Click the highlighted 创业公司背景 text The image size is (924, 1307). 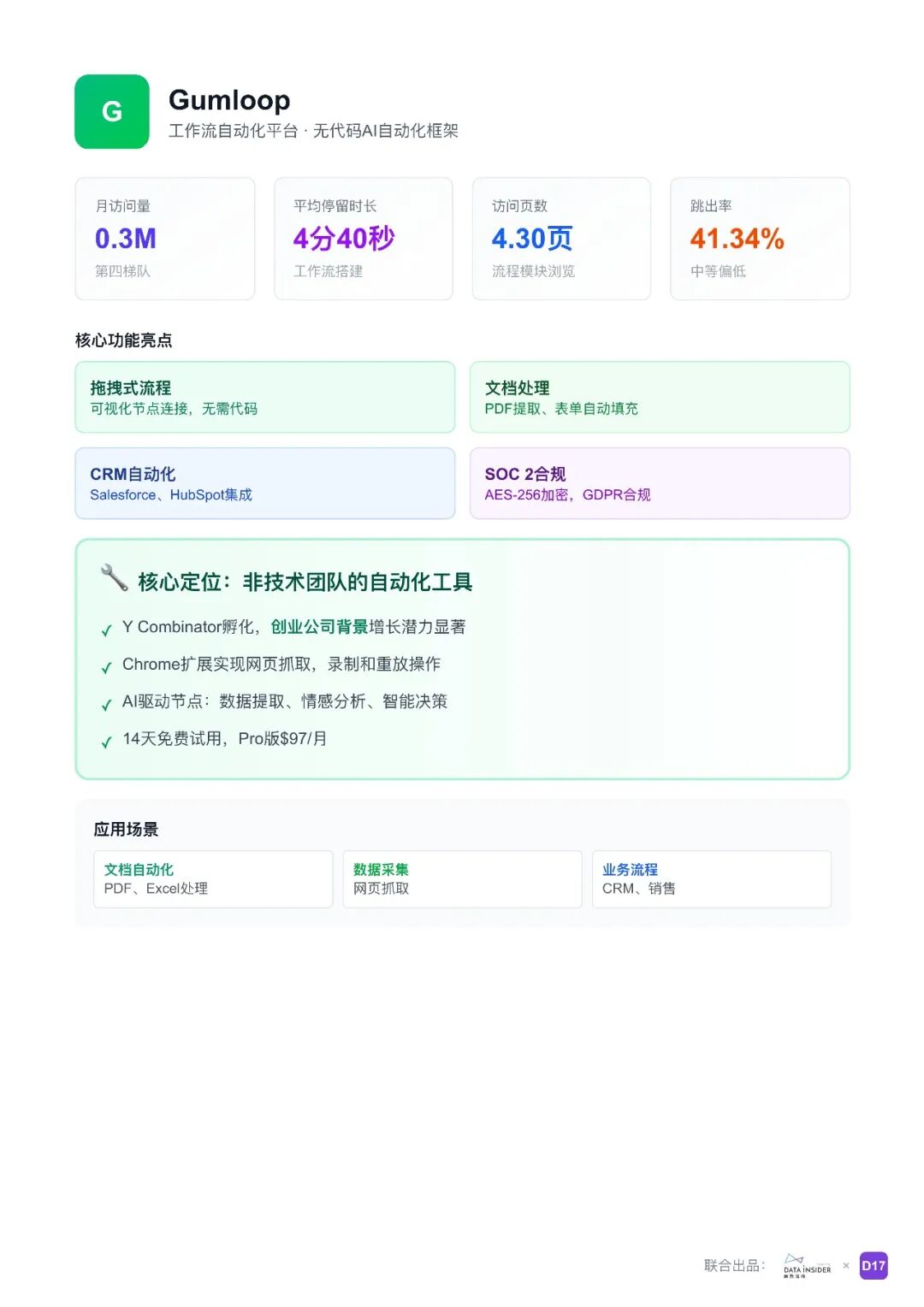click(x=319, y=627)
